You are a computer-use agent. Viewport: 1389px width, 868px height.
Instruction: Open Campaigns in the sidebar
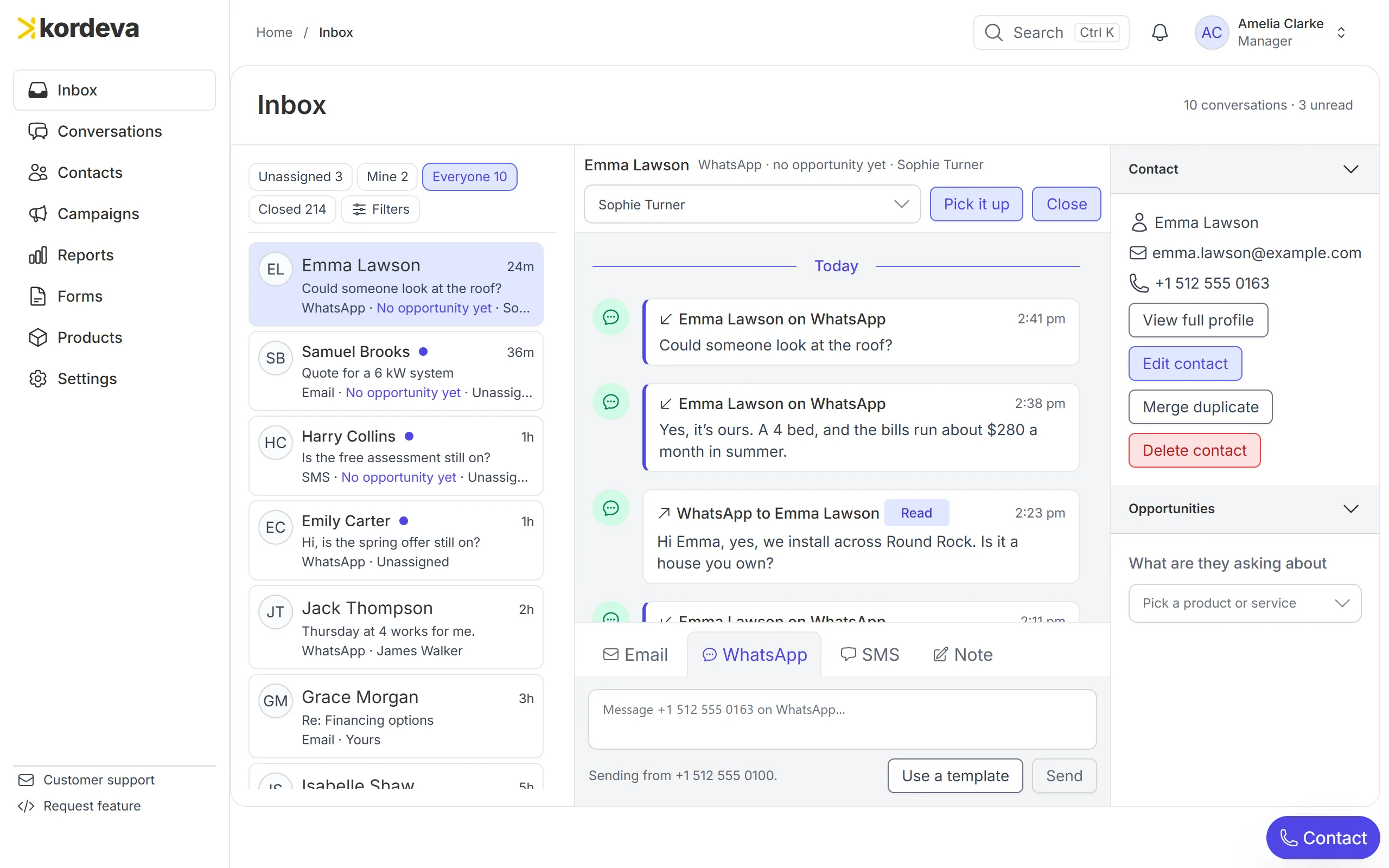[114, 214]
